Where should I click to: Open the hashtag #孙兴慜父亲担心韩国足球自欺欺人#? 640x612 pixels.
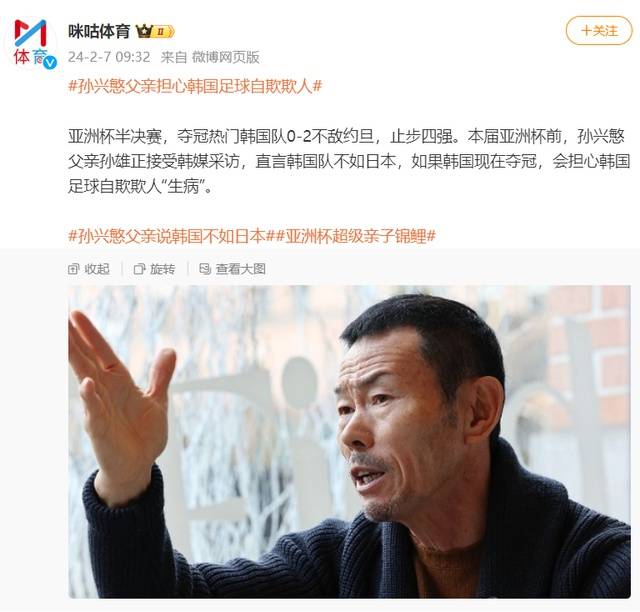[x=195, y=86]
